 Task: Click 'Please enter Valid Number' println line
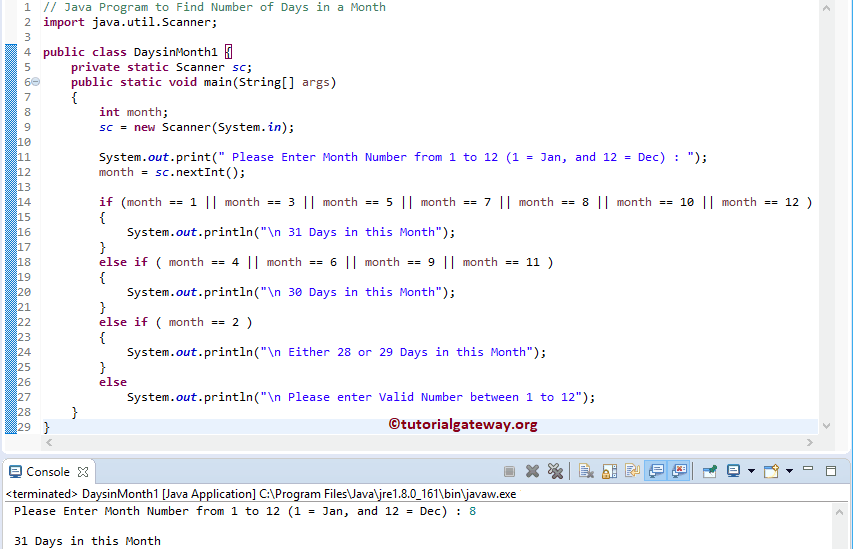point(361,397)
